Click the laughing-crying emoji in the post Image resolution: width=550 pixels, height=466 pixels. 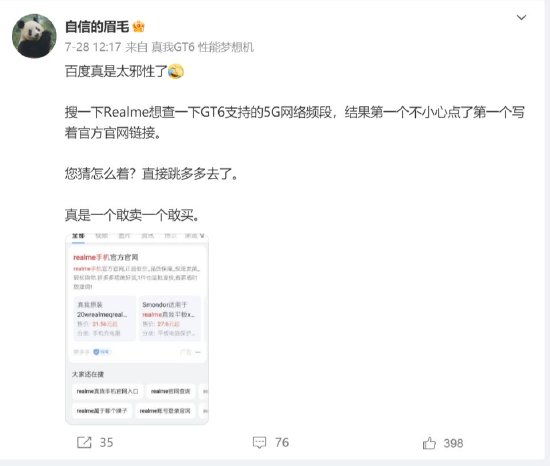pyautogui.click(x=176, y=72)
